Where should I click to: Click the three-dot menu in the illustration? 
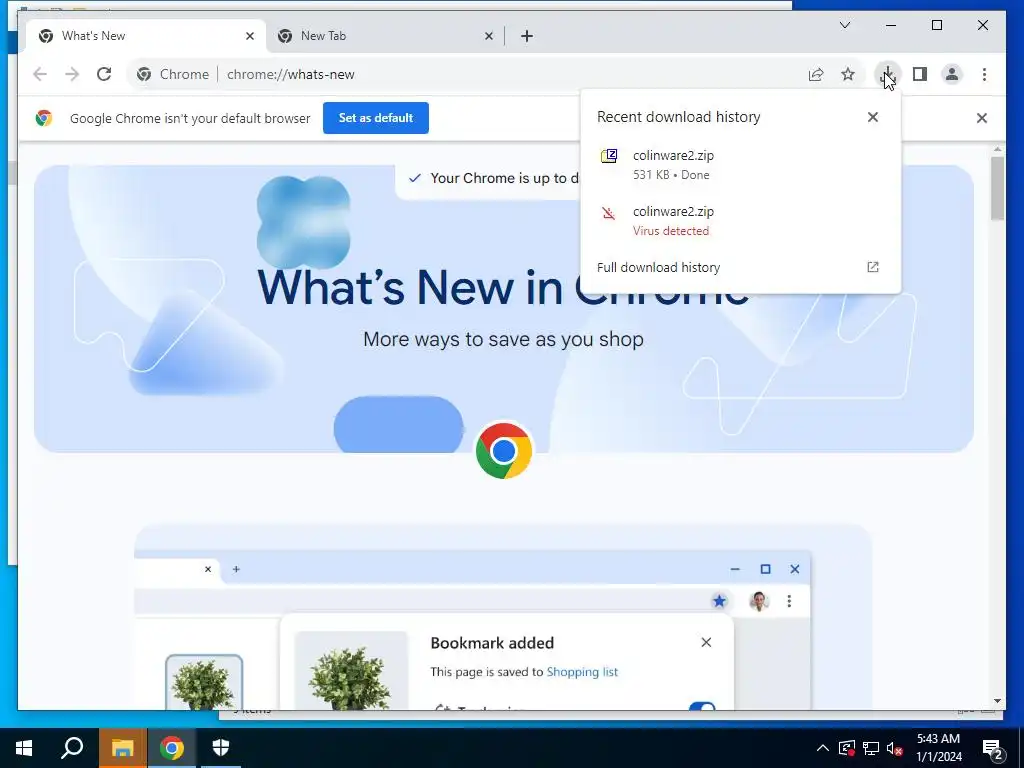789,601
